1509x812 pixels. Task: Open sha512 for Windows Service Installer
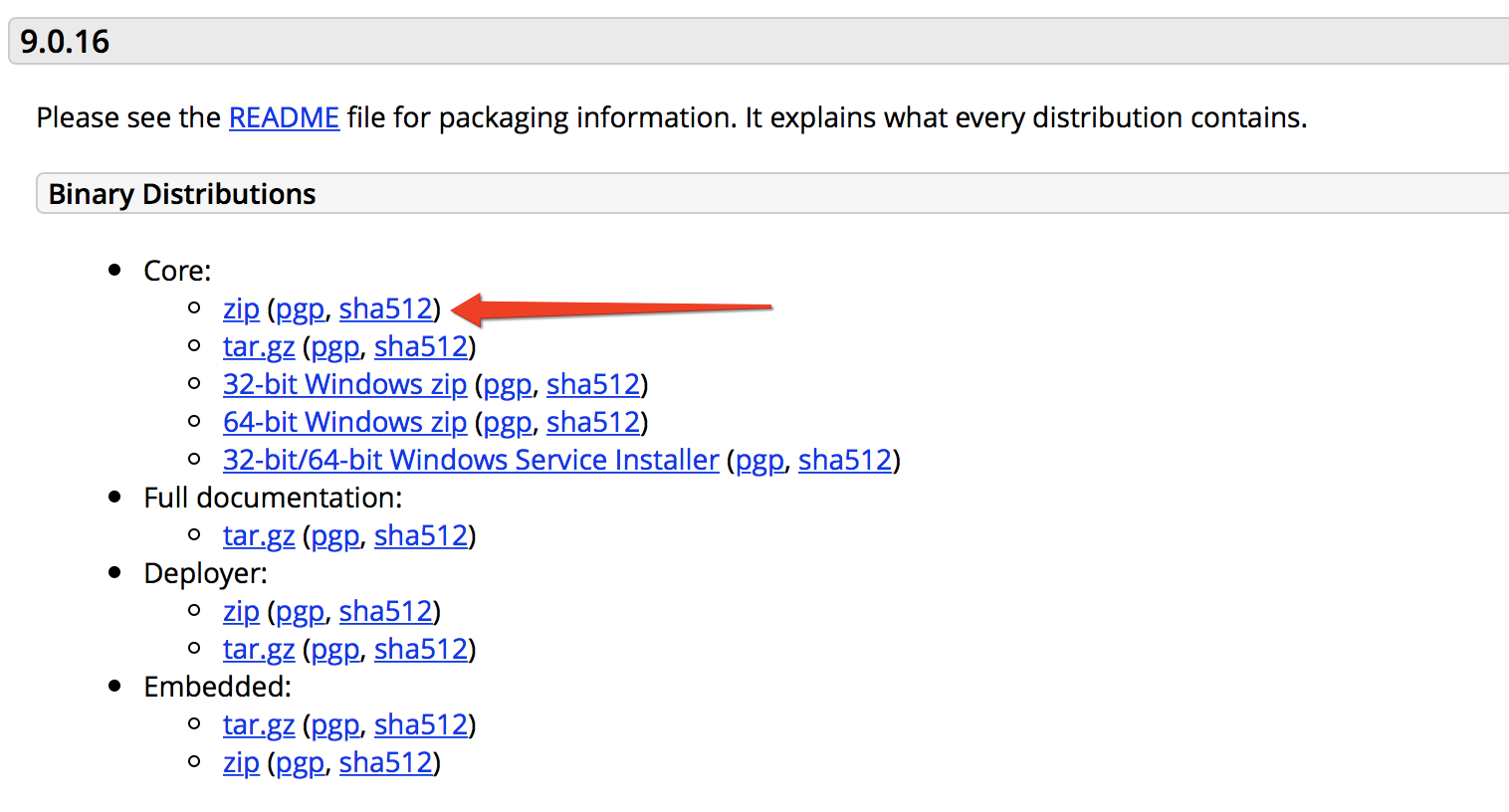pyautogui.click(x=845, y=461)
